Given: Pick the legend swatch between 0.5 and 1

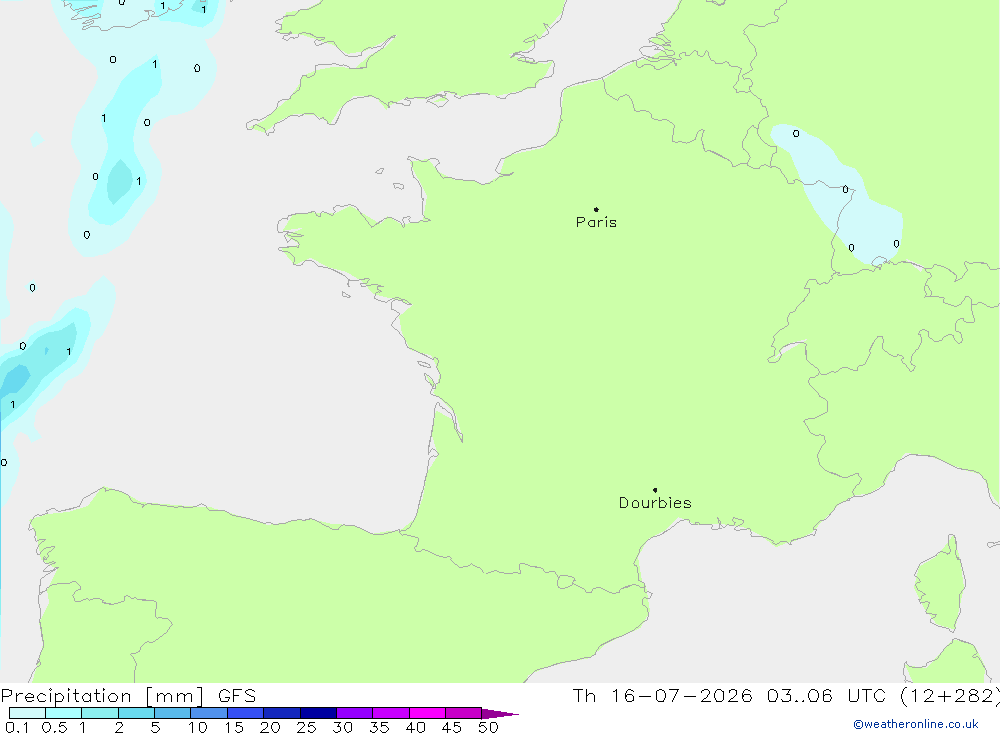Looking at the screenshot, I should click(64, 713).
